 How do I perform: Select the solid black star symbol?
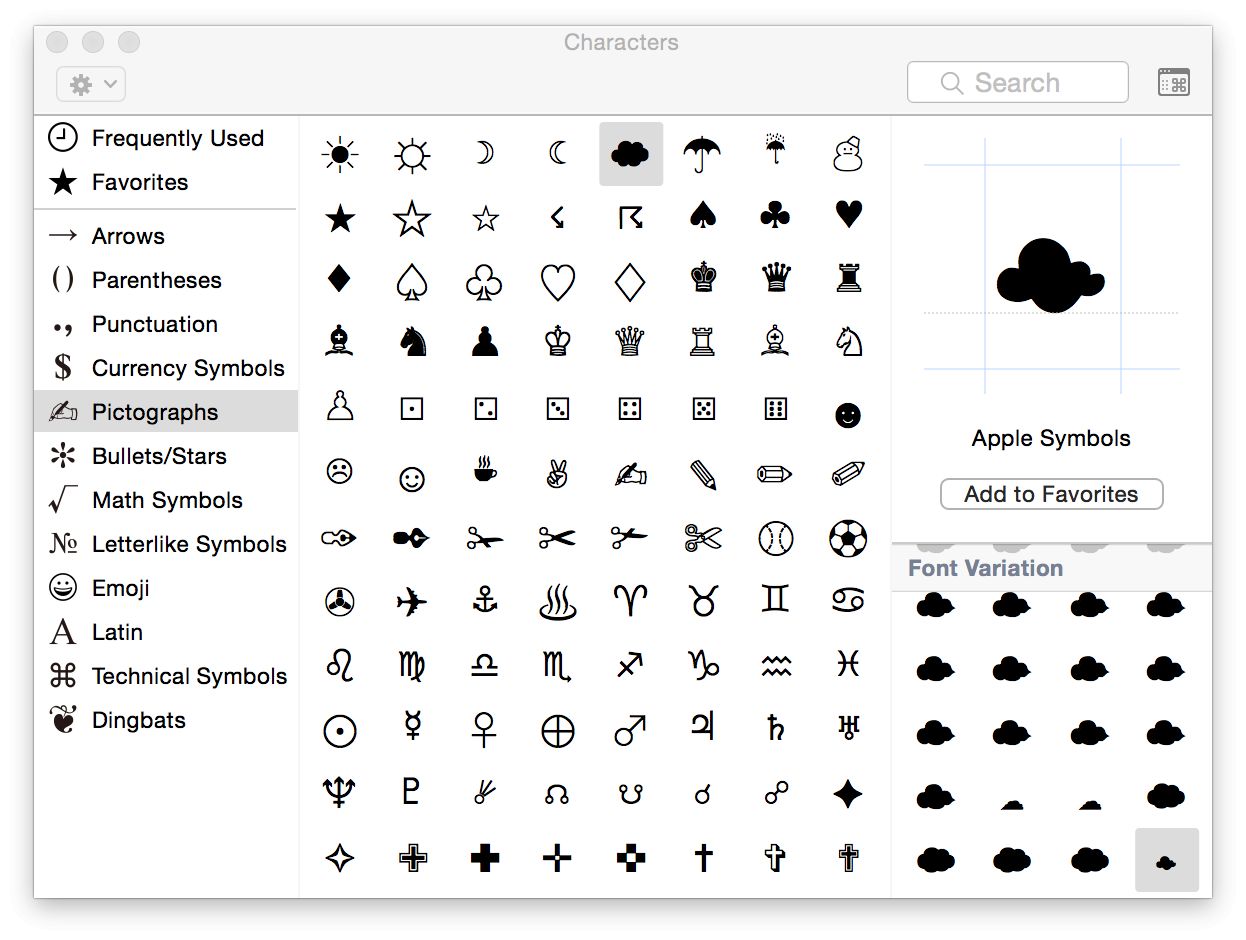point(340,217)
